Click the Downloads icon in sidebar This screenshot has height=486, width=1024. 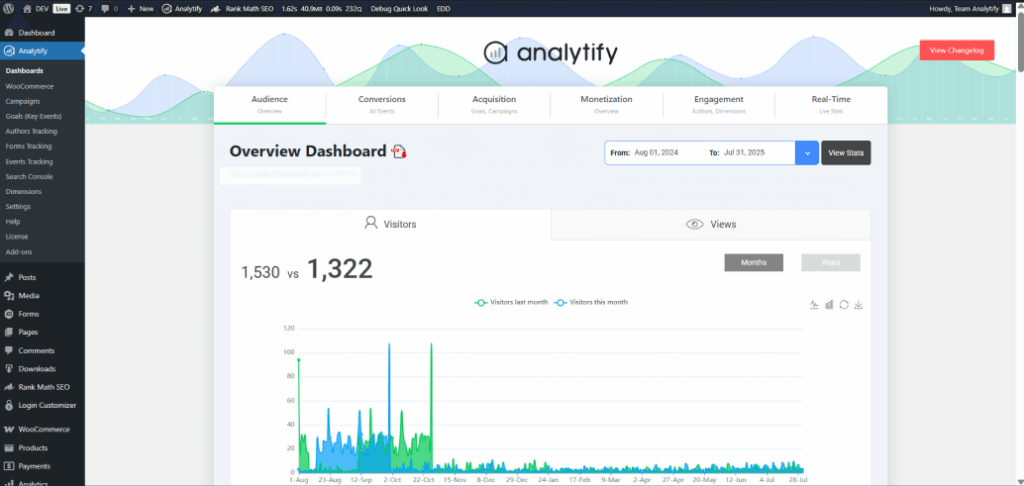[x=9, y=368]
